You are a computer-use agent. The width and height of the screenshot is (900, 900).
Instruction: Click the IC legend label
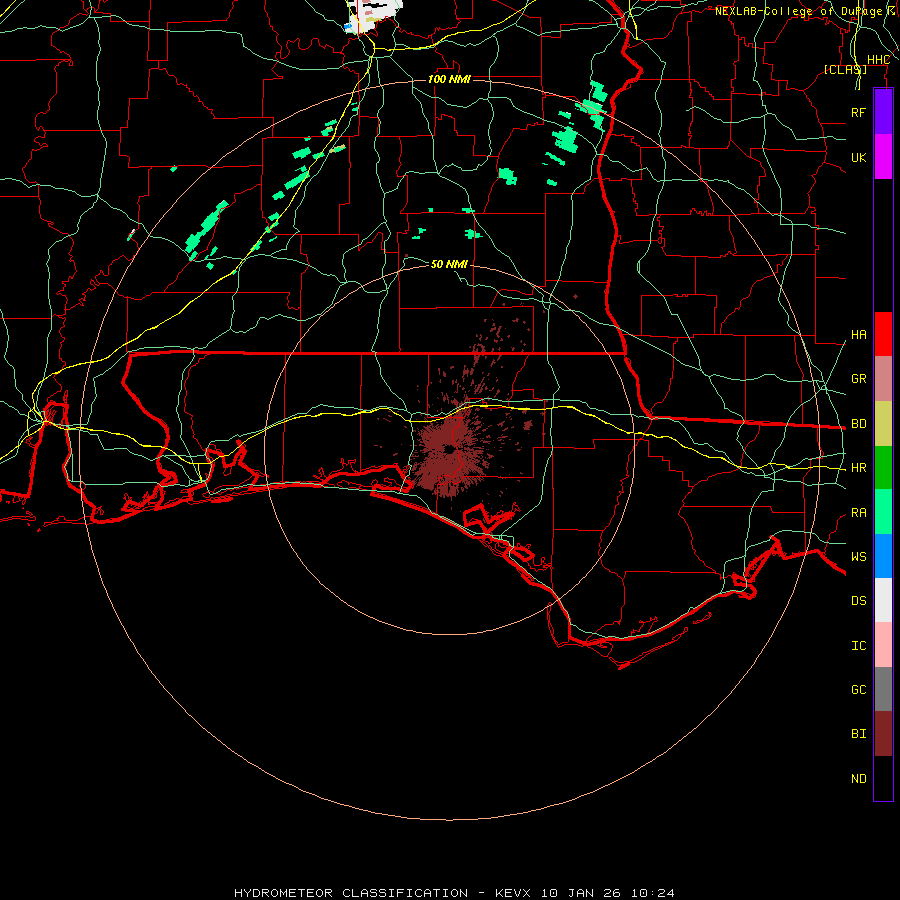click(858, 646)
